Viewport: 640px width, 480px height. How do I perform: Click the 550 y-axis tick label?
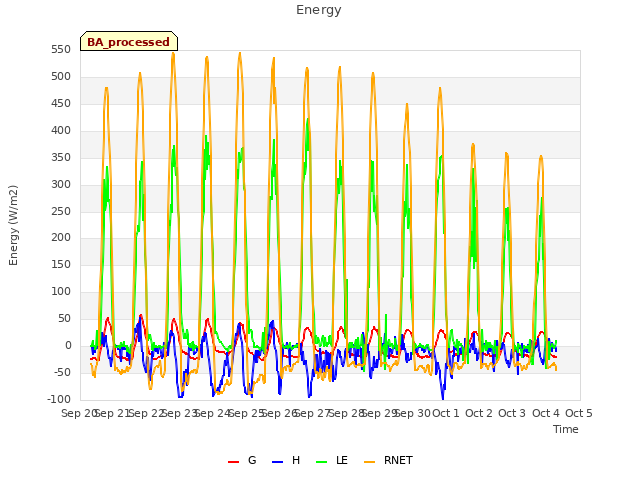[x=61, y=50]
